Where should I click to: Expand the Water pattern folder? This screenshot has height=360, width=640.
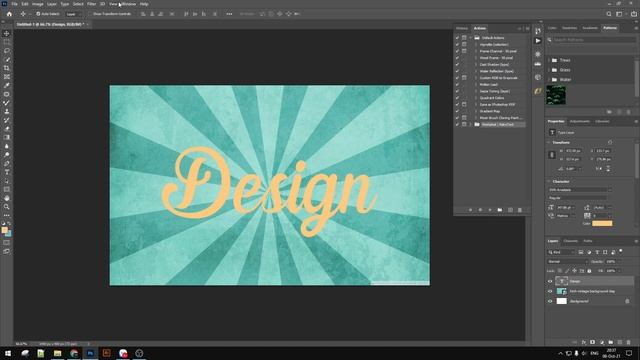coord(549,80)
